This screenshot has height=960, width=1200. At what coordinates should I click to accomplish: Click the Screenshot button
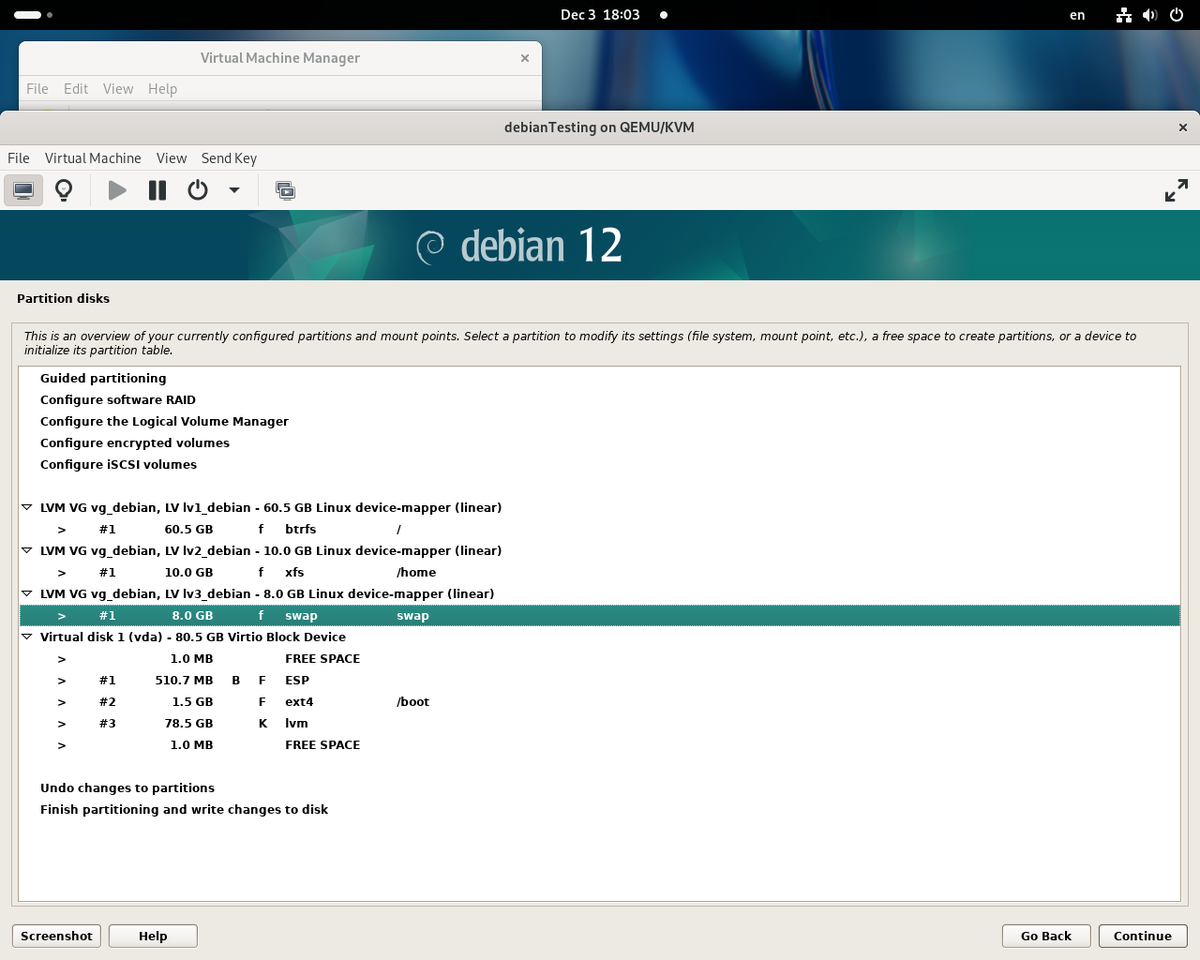tap(57, 936)
